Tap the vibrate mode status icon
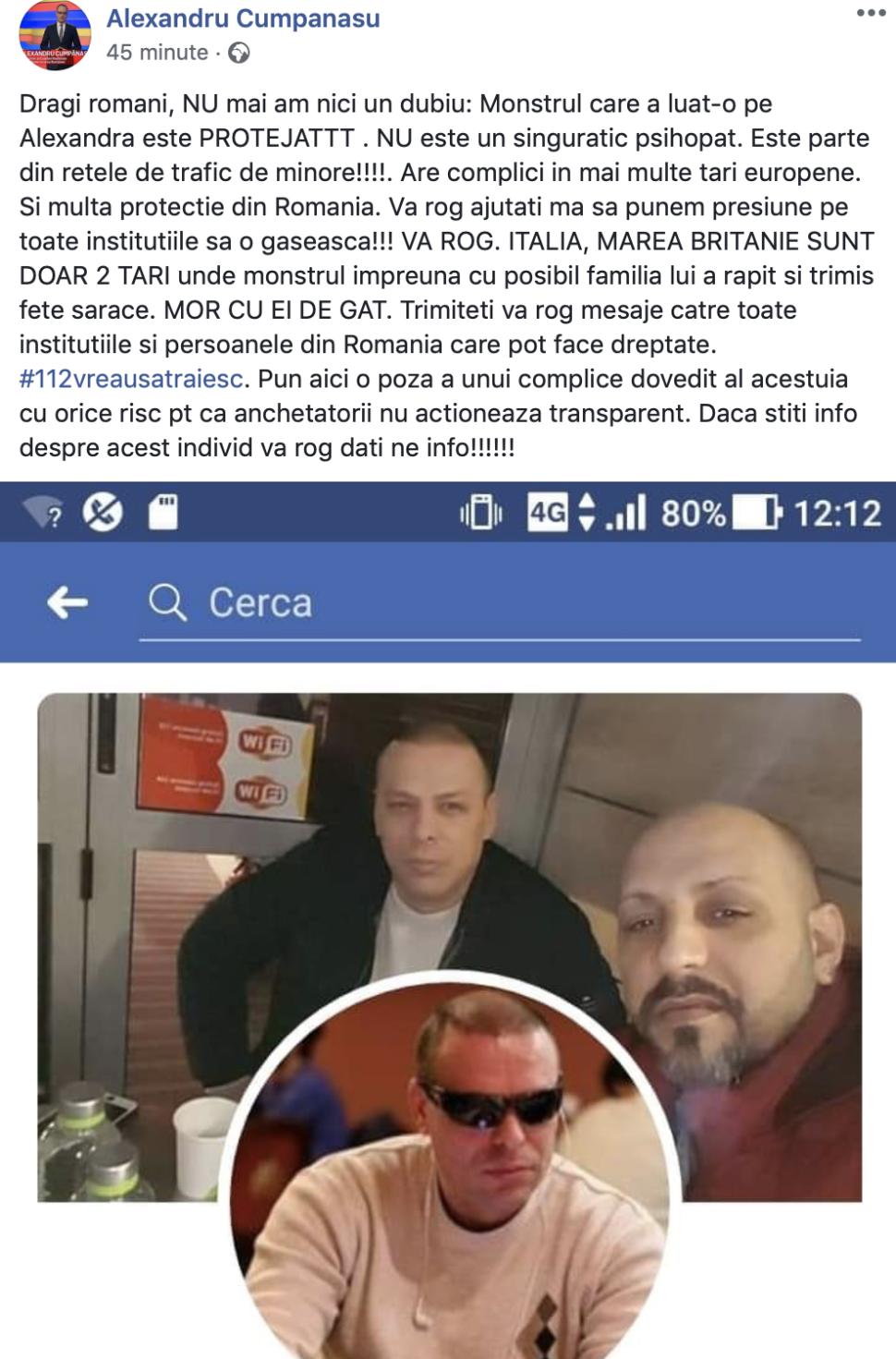 (x=481, y=513)
